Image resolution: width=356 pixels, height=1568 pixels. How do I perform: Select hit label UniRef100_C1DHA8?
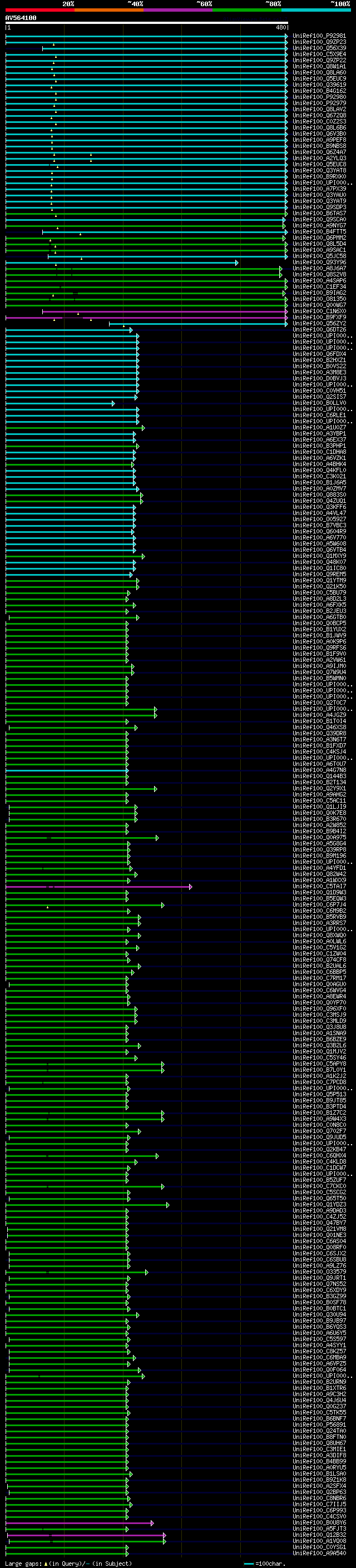pyautogui.click(x=319, y=452)
